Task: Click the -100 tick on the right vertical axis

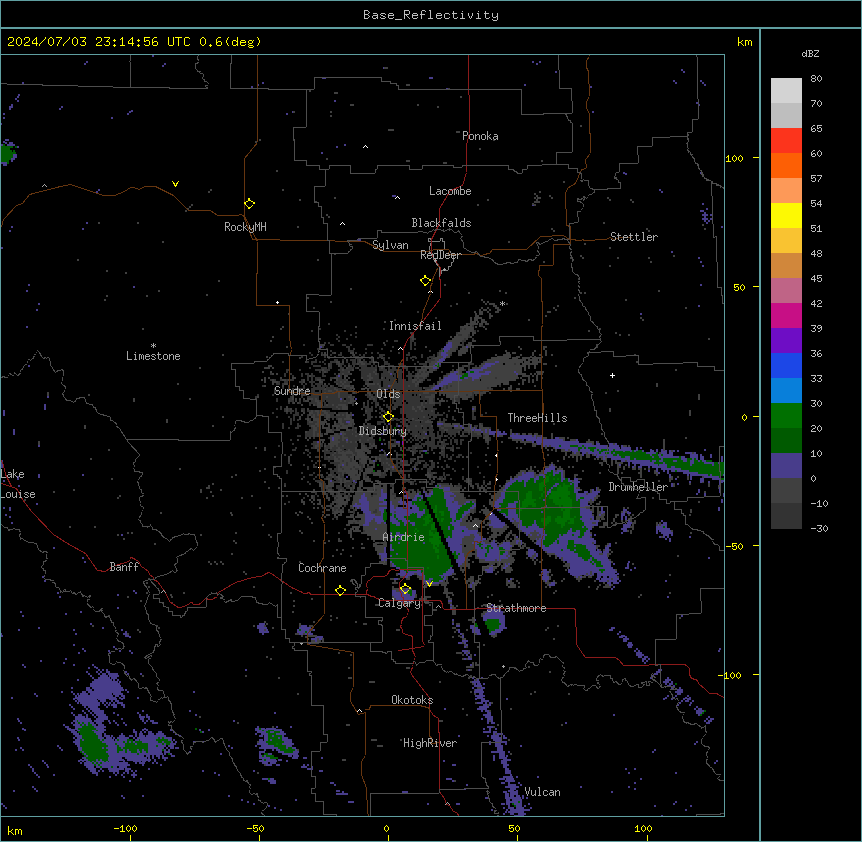Action: click(731, 675)
